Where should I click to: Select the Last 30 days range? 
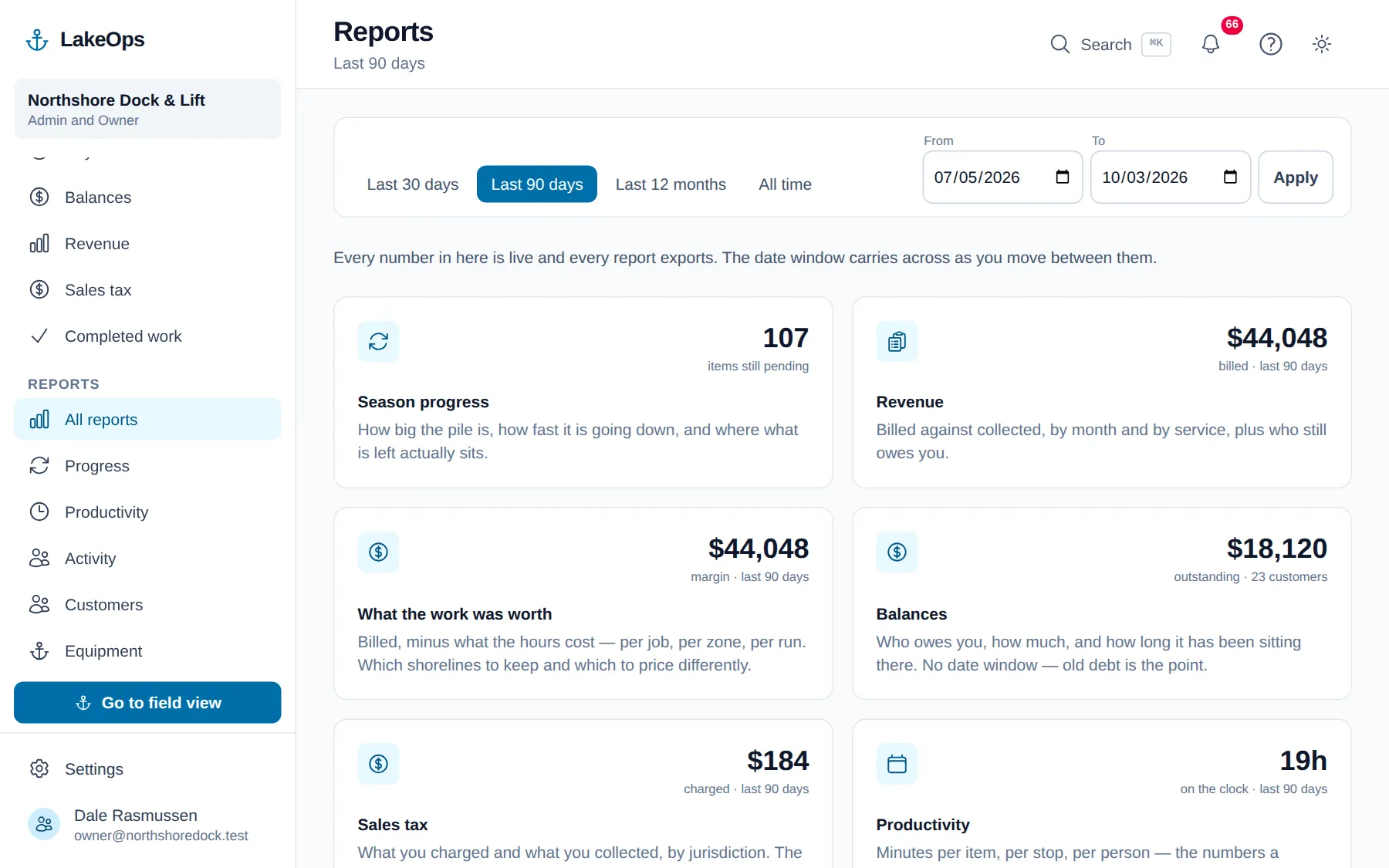(413, 184)
